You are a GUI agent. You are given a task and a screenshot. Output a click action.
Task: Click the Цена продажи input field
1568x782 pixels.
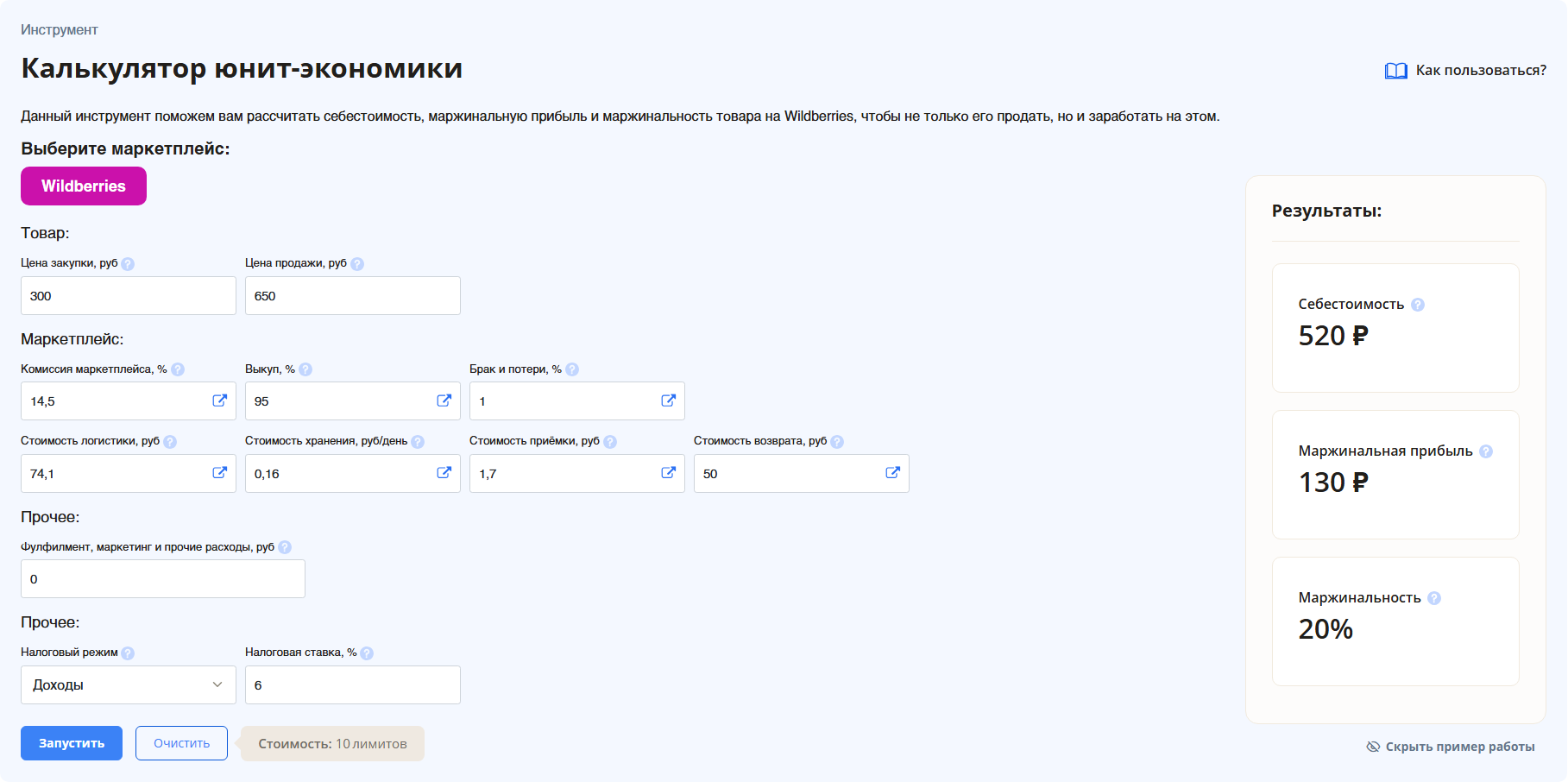[x=352, y=296]
